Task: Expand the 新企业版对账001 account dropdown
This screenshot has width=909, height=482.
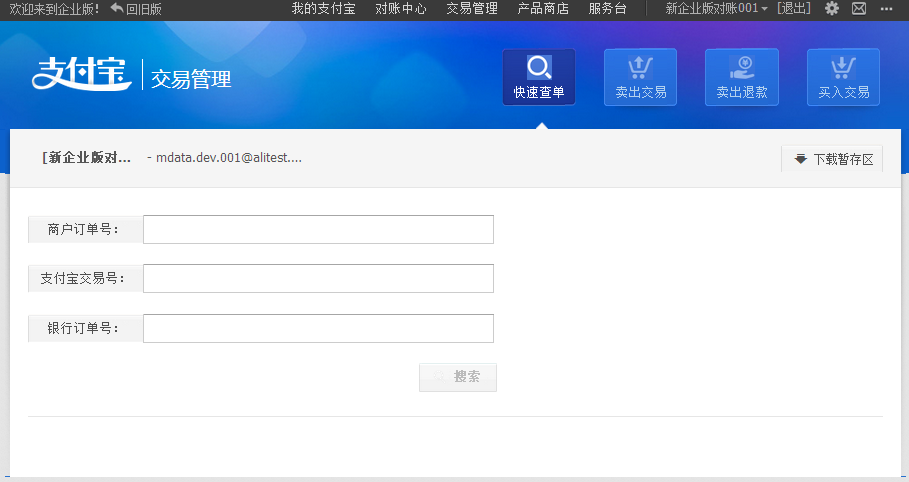Action: (717, 8)
